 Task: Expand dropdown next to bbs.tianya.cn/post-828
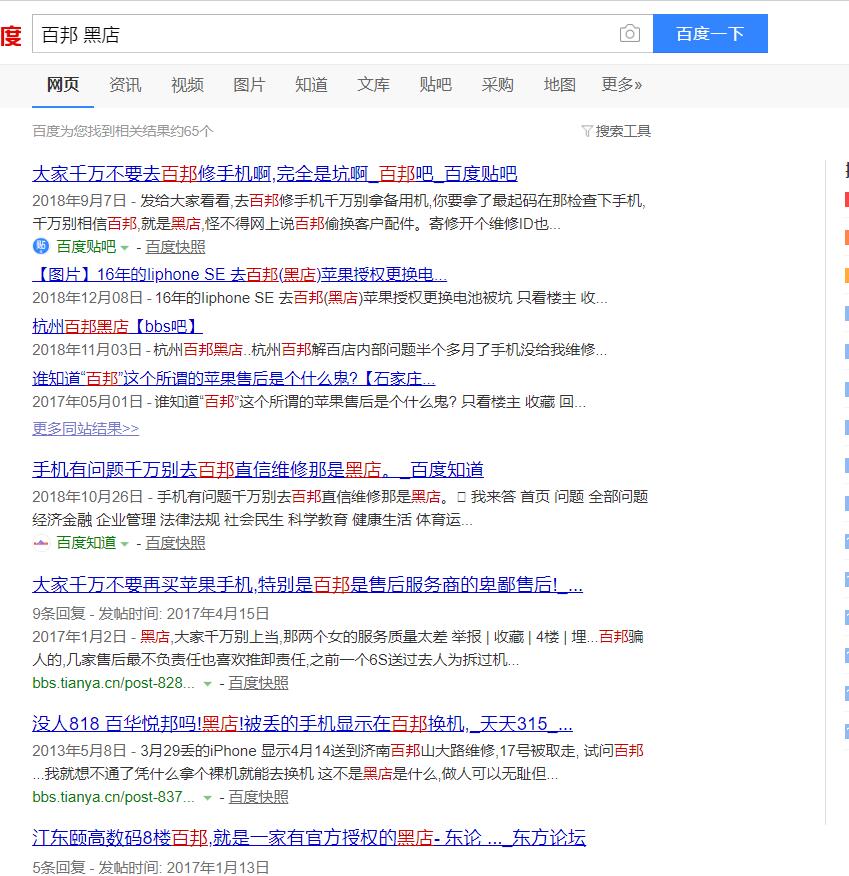coord(207,684)
